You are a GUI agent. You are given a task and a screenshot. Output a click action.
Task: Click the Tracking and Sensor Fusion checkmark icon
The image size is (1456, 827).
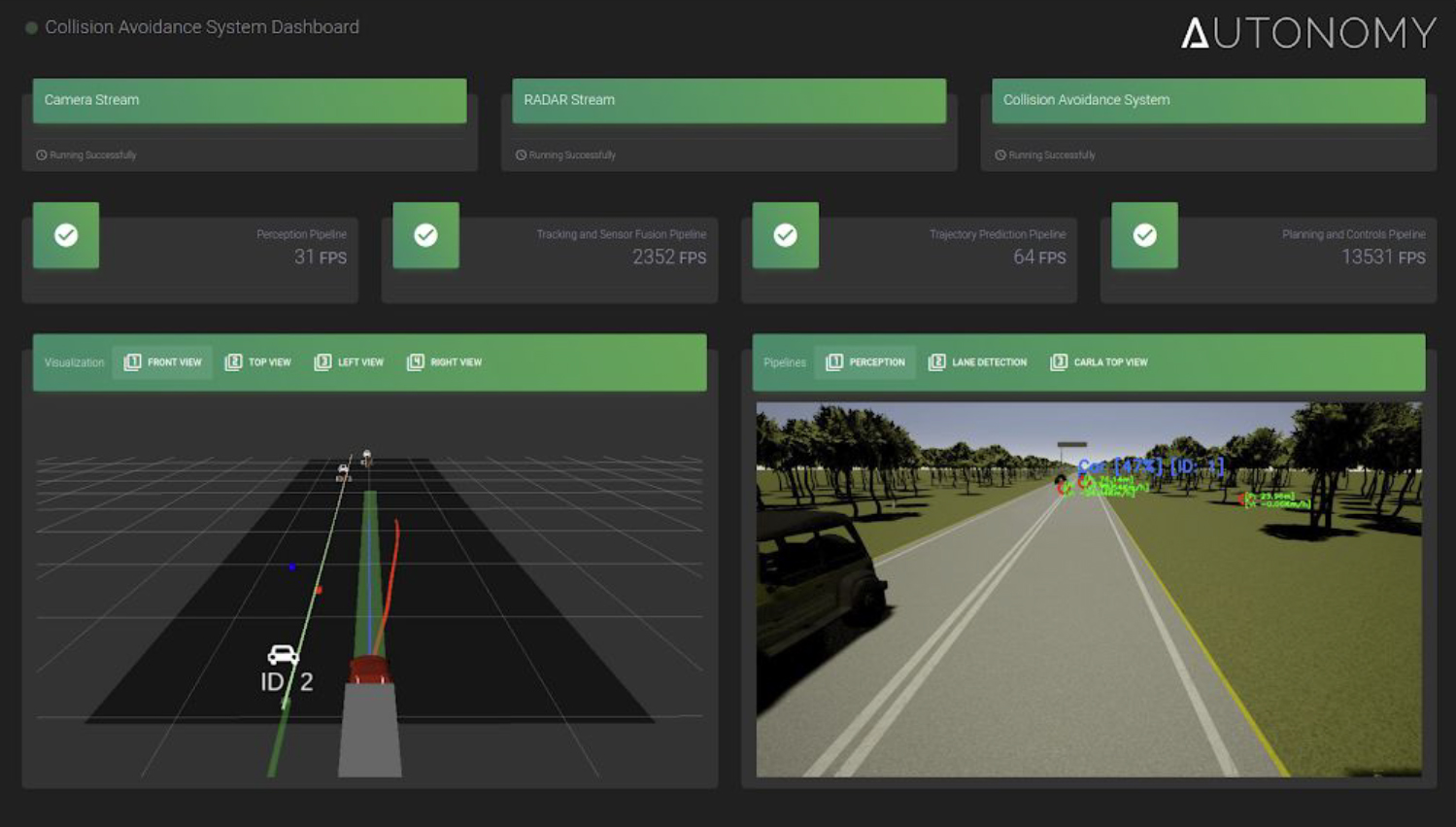pyautogui.click(x=425, y=235)
